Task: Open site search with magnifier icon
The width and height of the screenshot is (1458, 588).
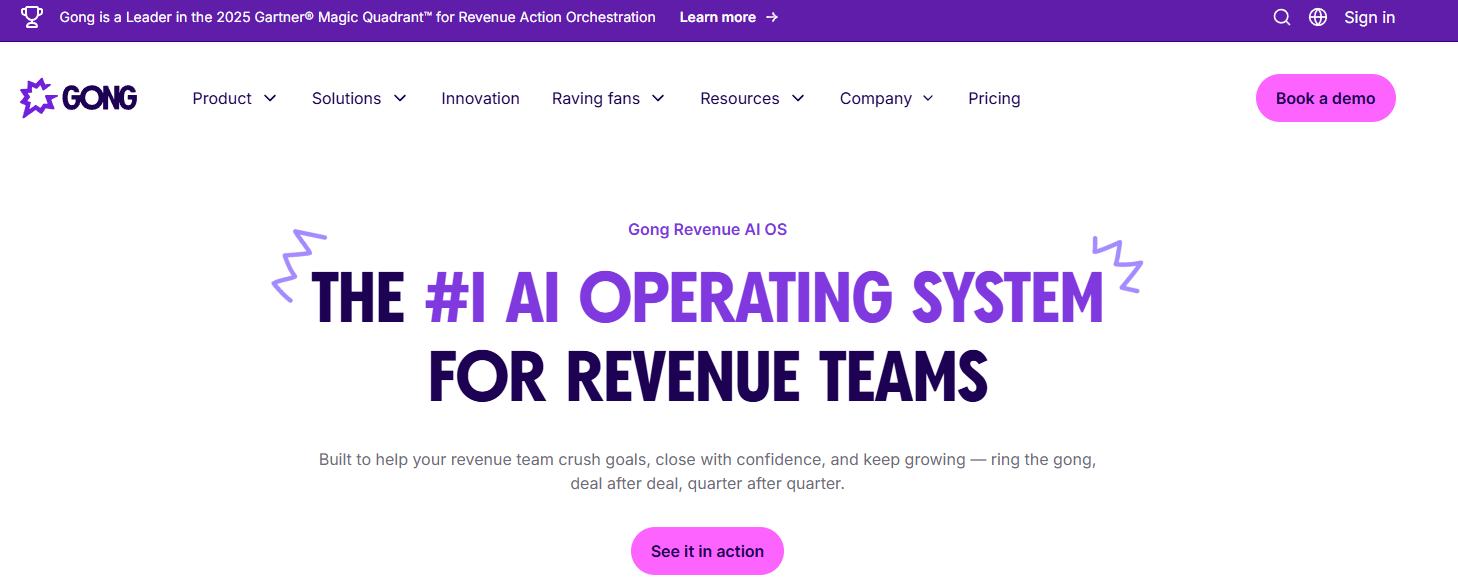Action: coord(1282,17)
